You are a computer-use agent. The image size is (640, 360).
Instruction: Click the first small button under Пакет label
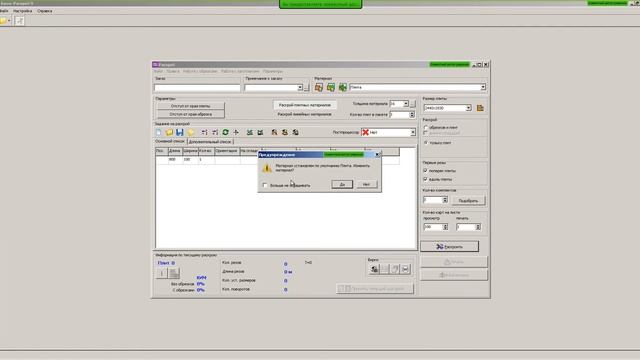pyautogui.click(x=162, y=273)
